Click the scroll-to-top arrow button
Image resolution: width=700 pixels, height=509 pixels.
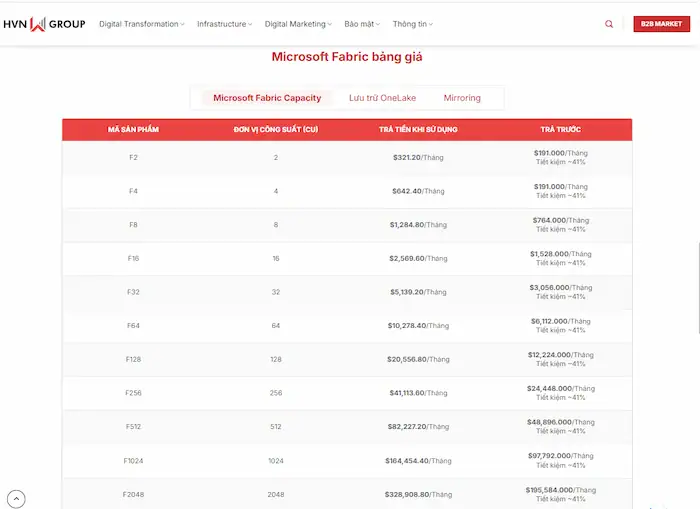[15, 499]
